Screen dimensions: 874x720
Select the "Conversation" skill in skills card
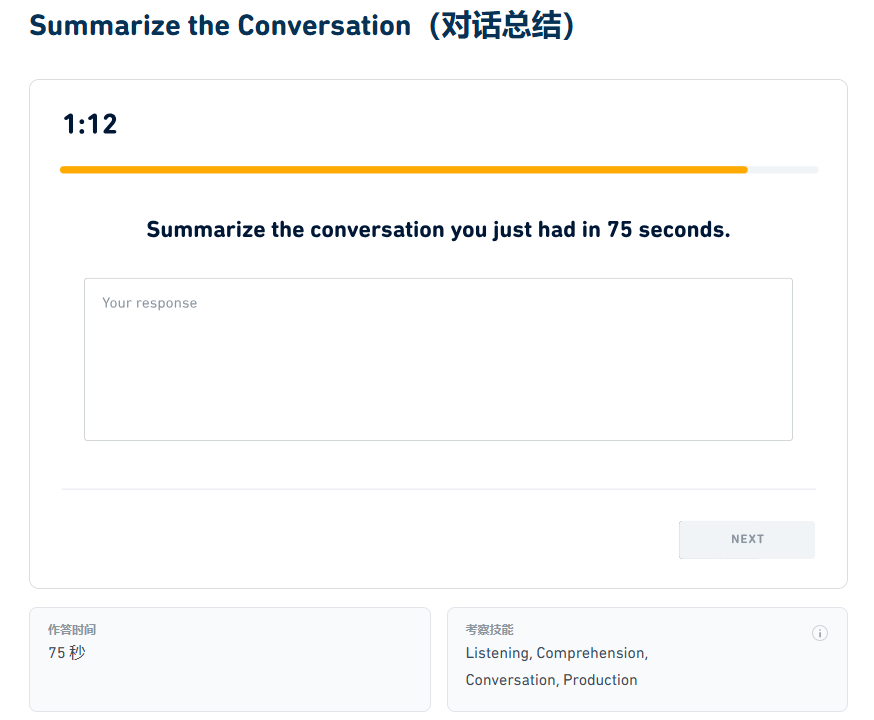coord(510,680)
